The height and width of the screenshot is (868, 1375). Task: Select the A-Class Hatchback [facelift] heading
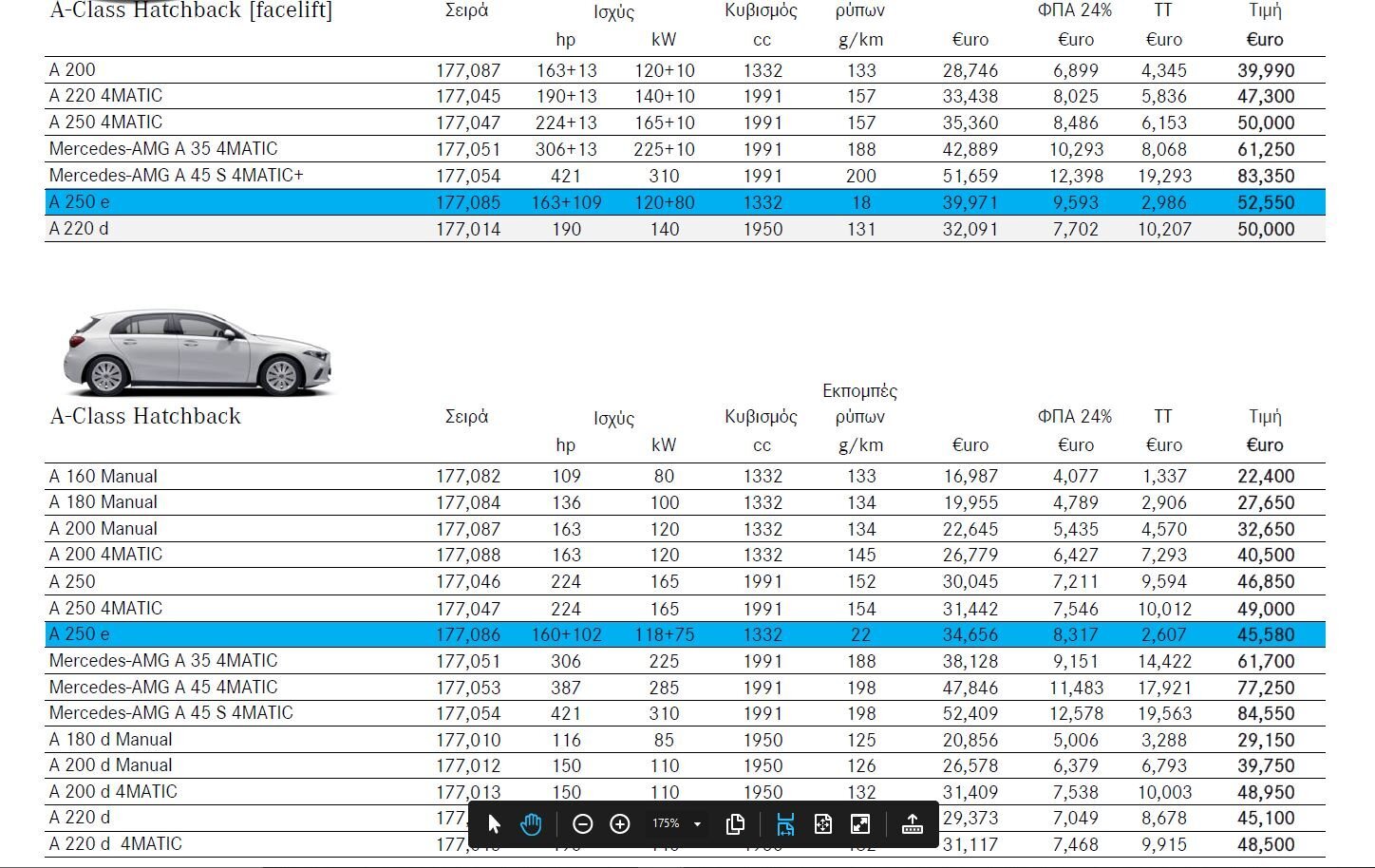click(x=191, y=10)
